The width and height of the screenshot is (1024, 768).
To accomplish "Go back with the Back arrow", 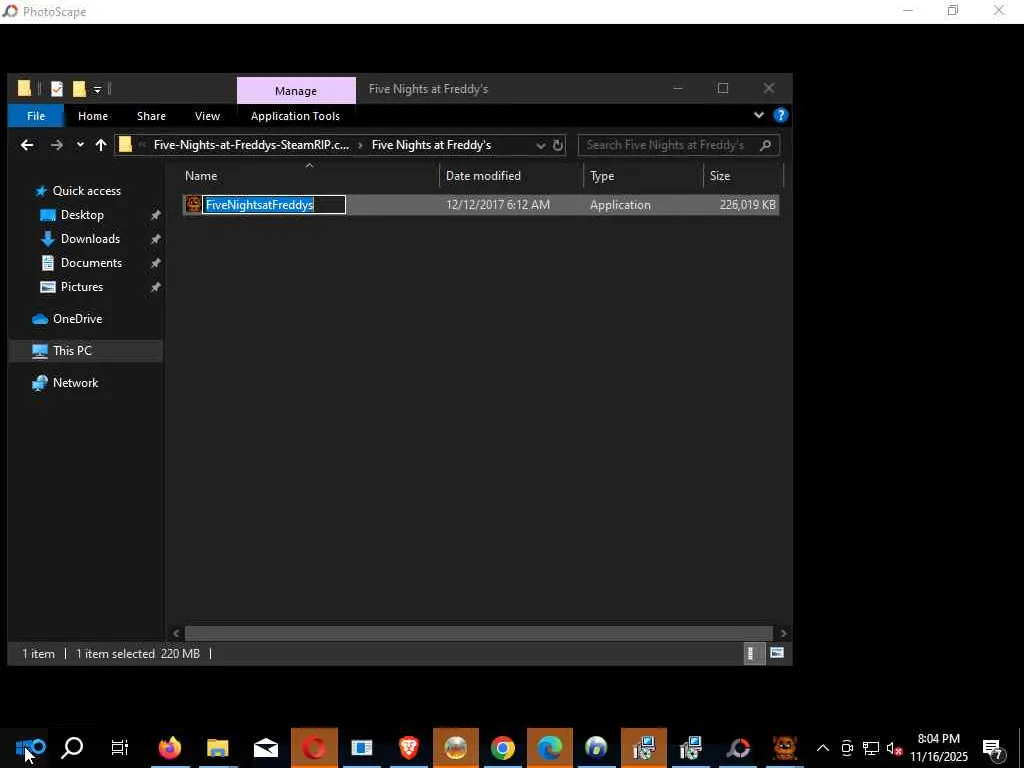I will click(27, 145).
